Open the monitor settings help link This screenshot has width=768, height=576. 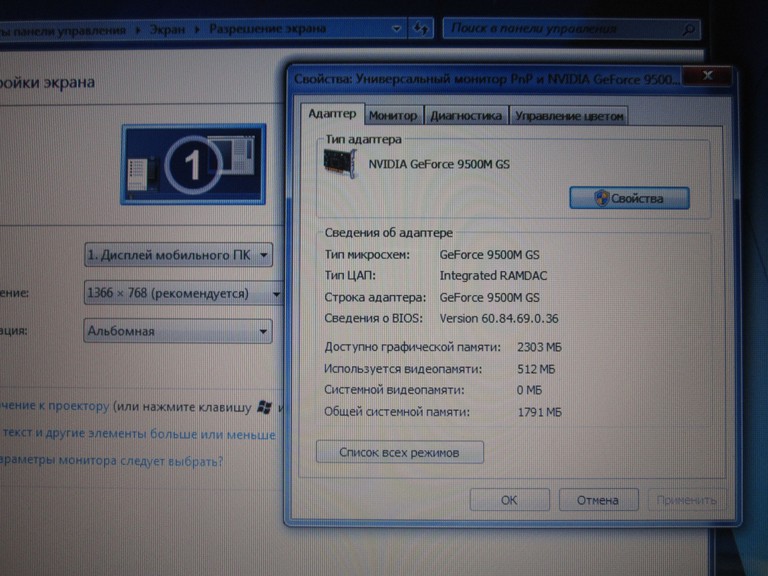tap(111, 461)
